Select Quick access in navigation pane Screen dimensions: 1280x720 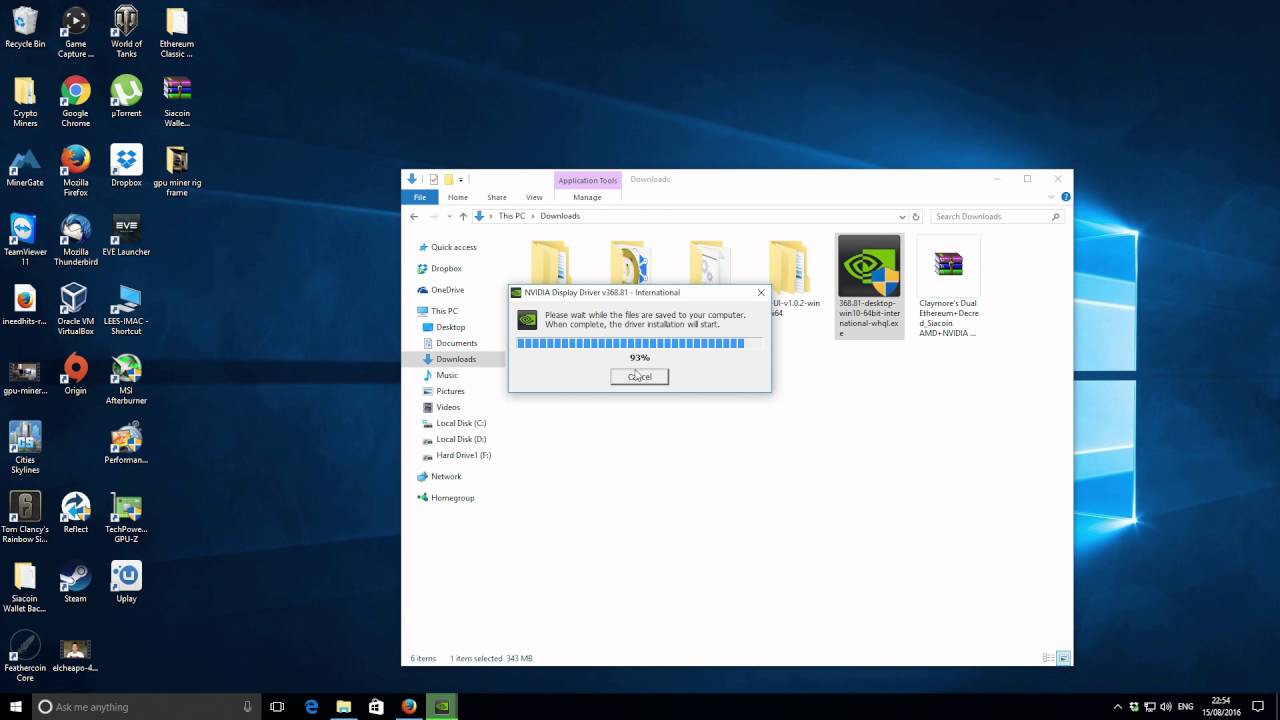[454, 247]
